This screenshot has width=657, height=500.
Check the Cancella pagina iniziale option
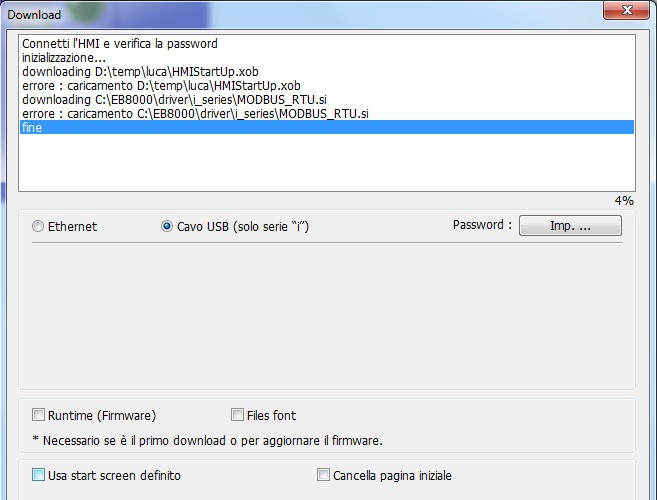pos(323,475)
